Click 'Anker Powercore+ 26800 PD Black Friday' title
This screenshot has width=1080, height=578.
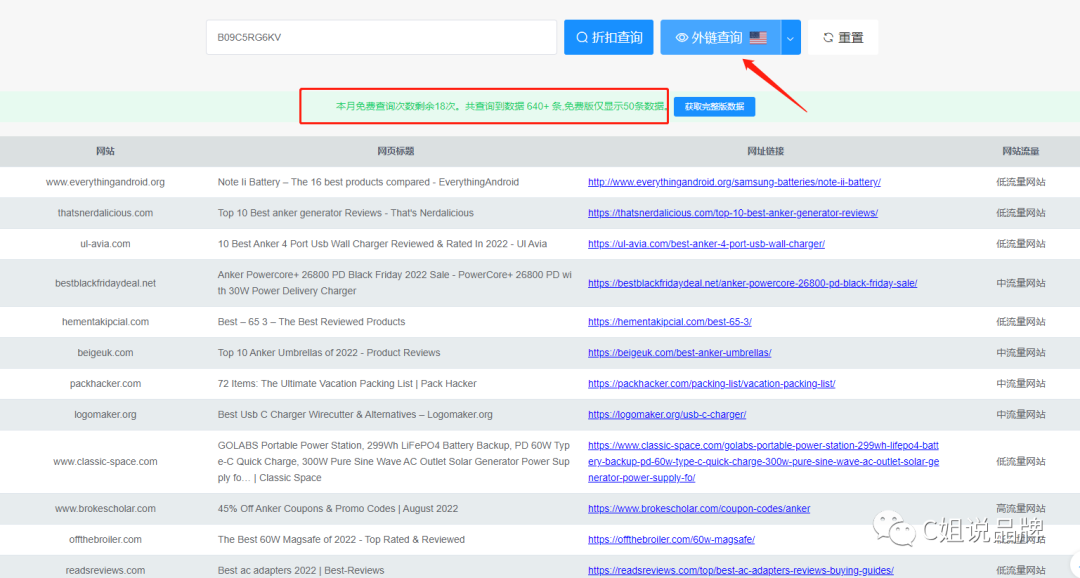tap(395, 282)
